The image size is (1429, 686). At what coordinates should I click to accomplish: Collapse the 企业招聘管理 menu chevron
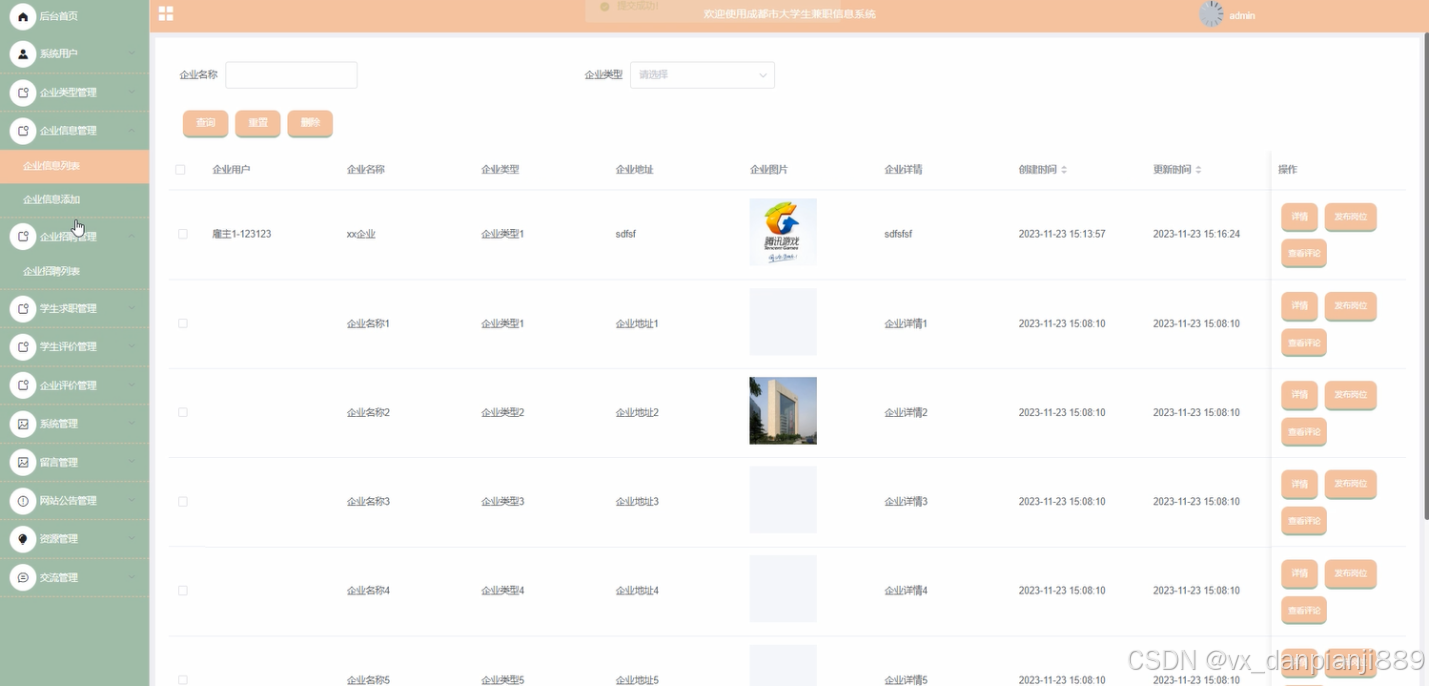tap(132, 237)
